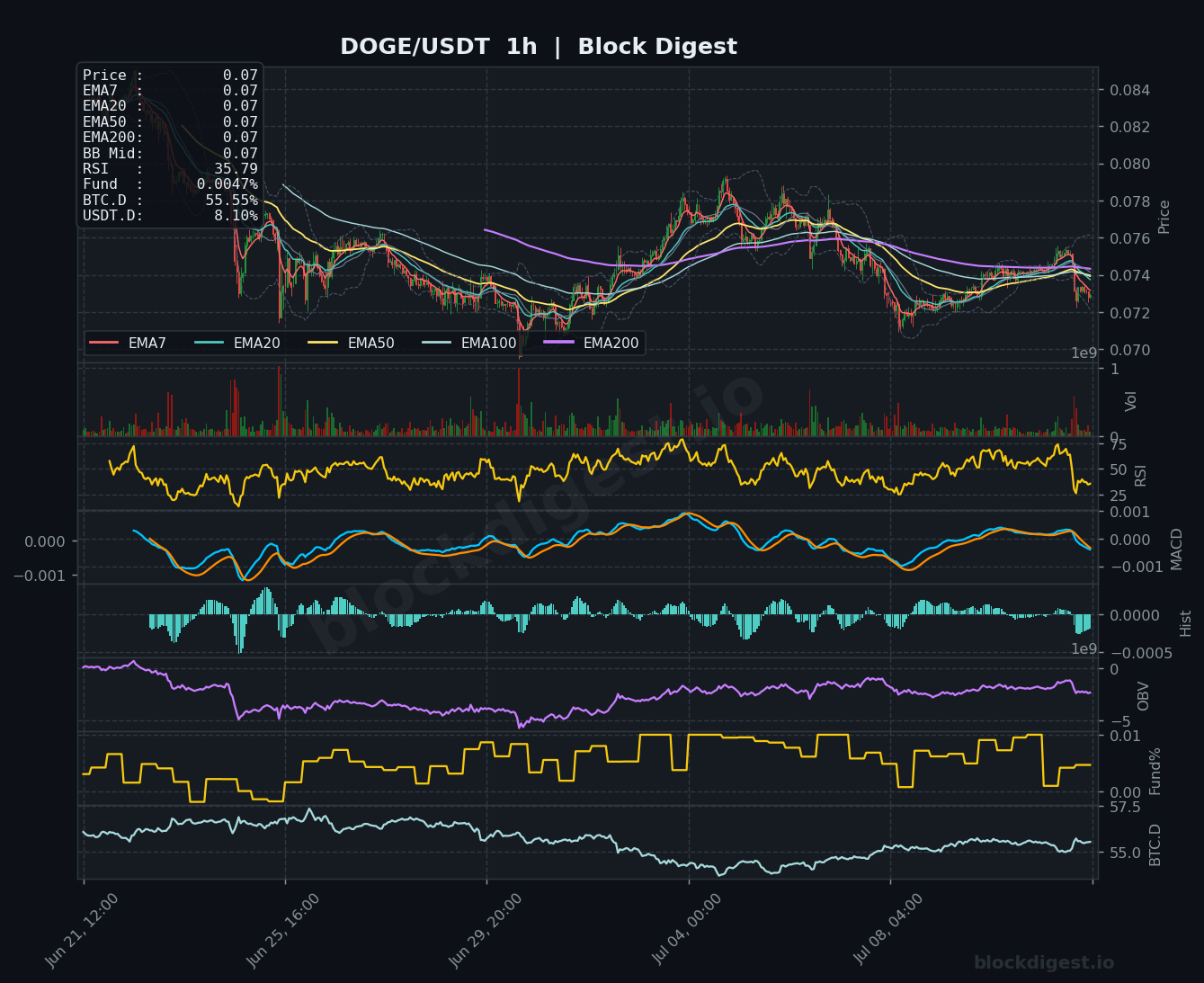1204x983 pixels.
Task: Click the 0.01 tick on the Fund% axis
Action: click(x=1125, y=736)
